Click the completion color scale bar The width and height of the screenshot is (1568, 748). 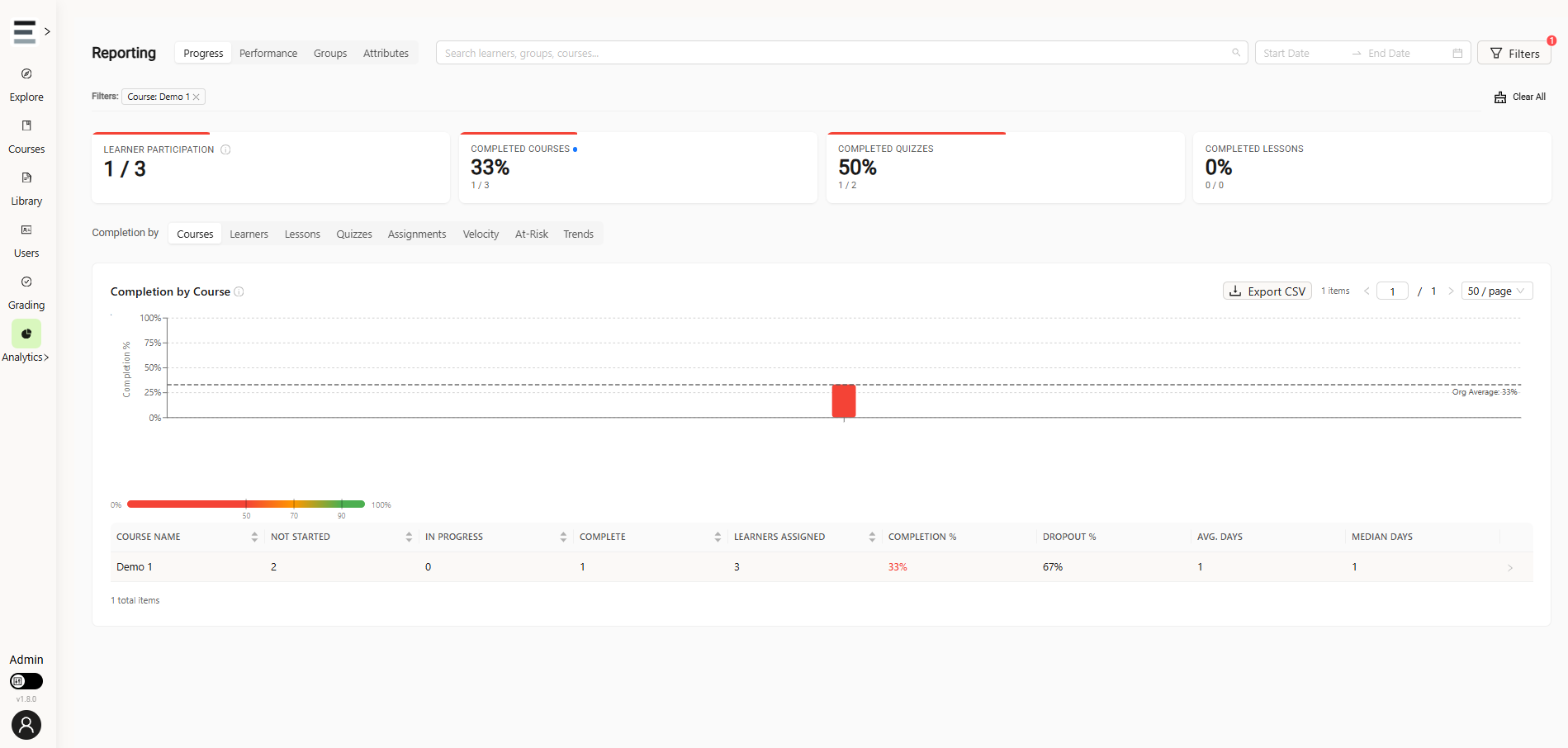[x=246, y=504]
